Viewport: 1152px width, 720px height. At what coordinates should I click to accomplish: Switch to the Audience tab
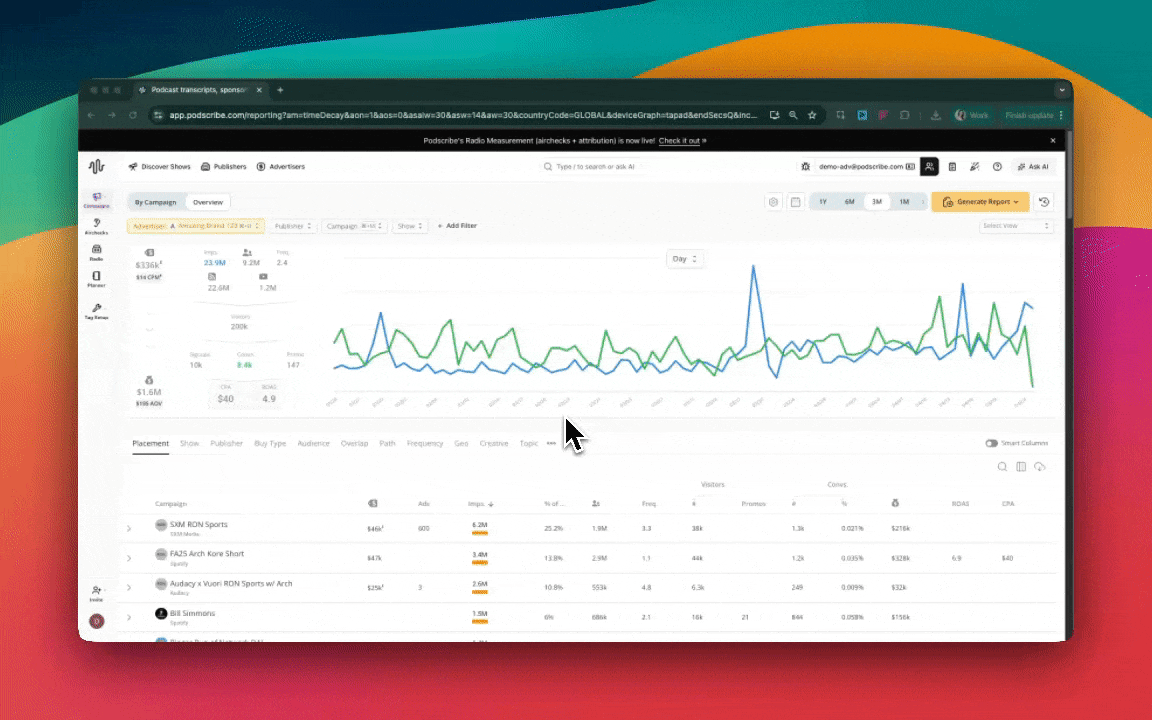(313, 443)
